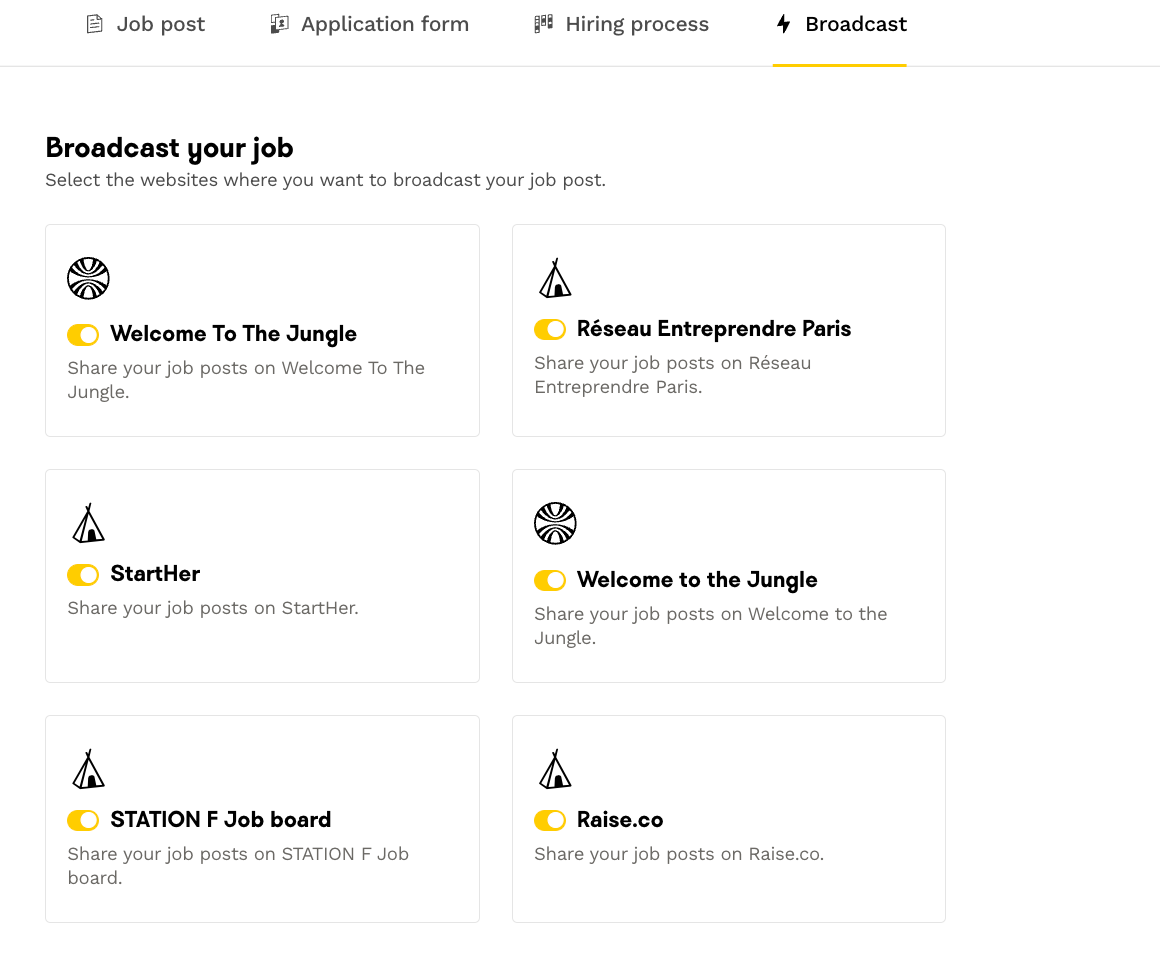Click the document icon next to Job post

[94, 24]
